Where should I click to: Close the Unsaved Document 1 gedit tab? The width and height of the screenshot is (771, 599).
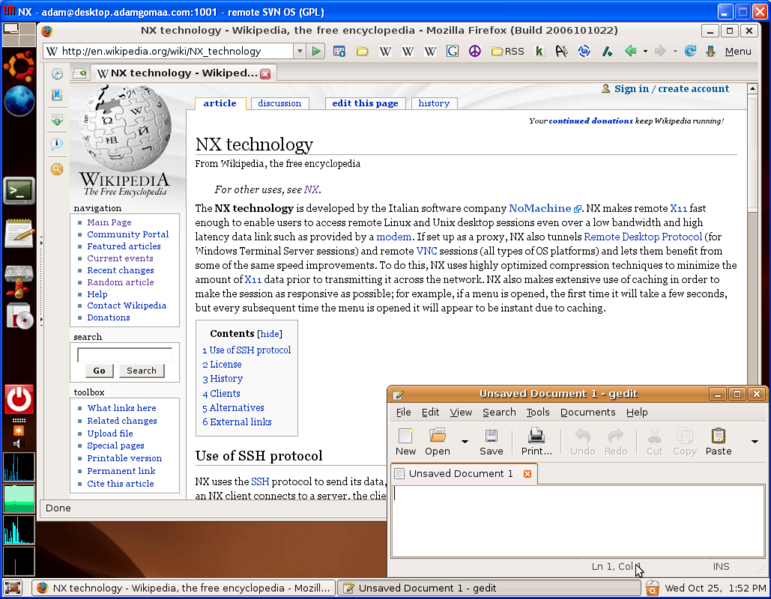(527, 474)
